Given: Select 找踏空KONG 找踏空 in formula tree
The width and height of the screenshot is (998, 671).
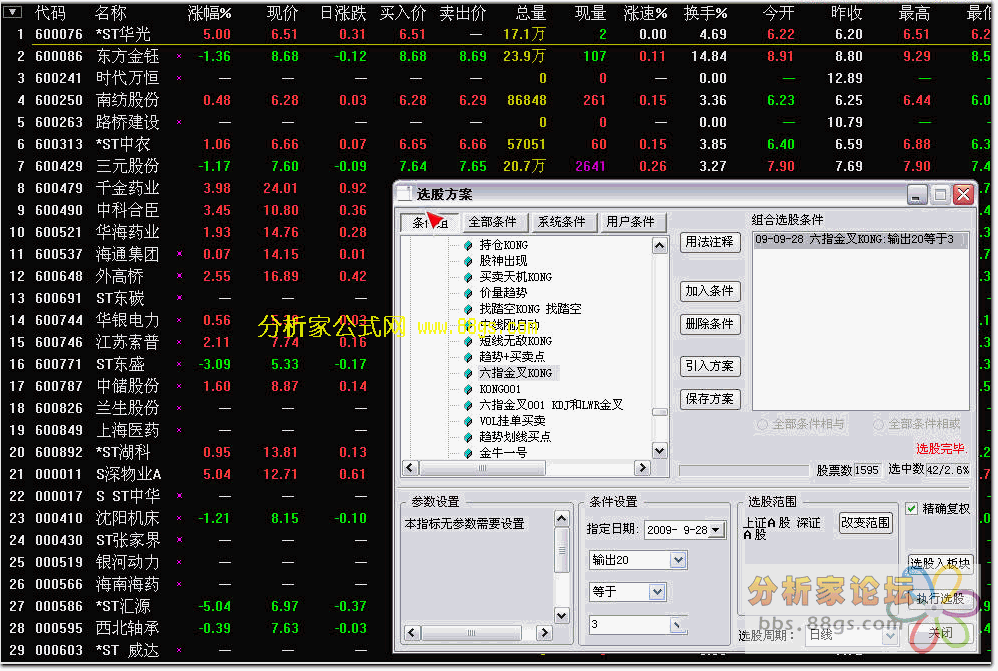Looking at the screenshot, I should [530, 309].
